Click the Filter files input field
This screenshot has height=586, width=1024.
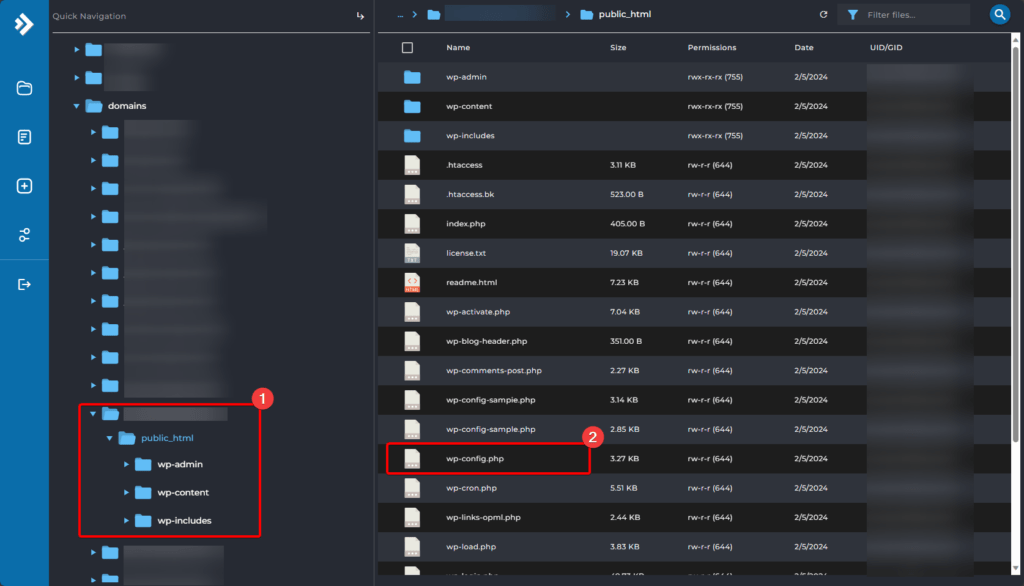click(x=914, y=15)
